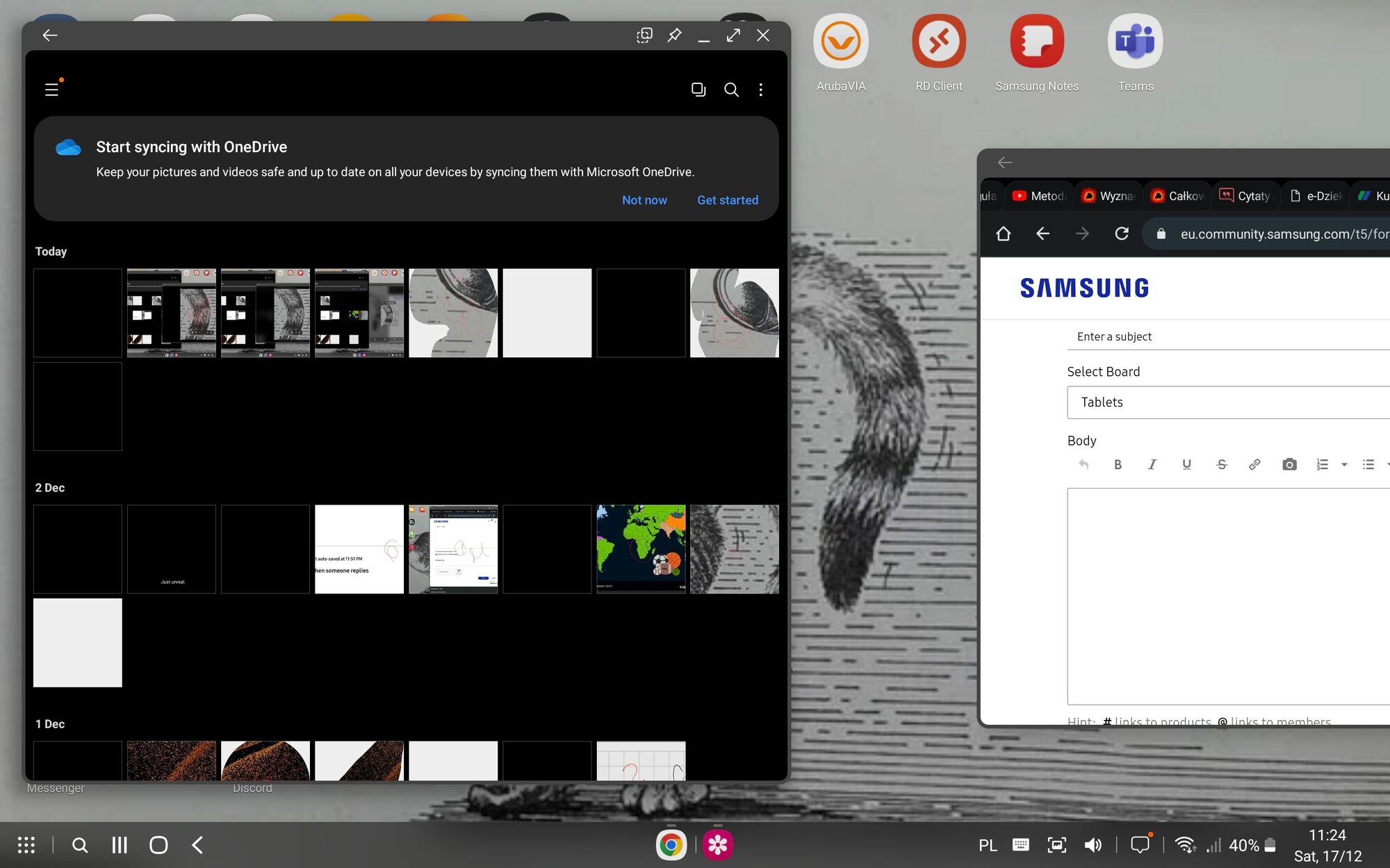Open Chrome from the taskbar
1390x868 pixels.
coord(671,845)
